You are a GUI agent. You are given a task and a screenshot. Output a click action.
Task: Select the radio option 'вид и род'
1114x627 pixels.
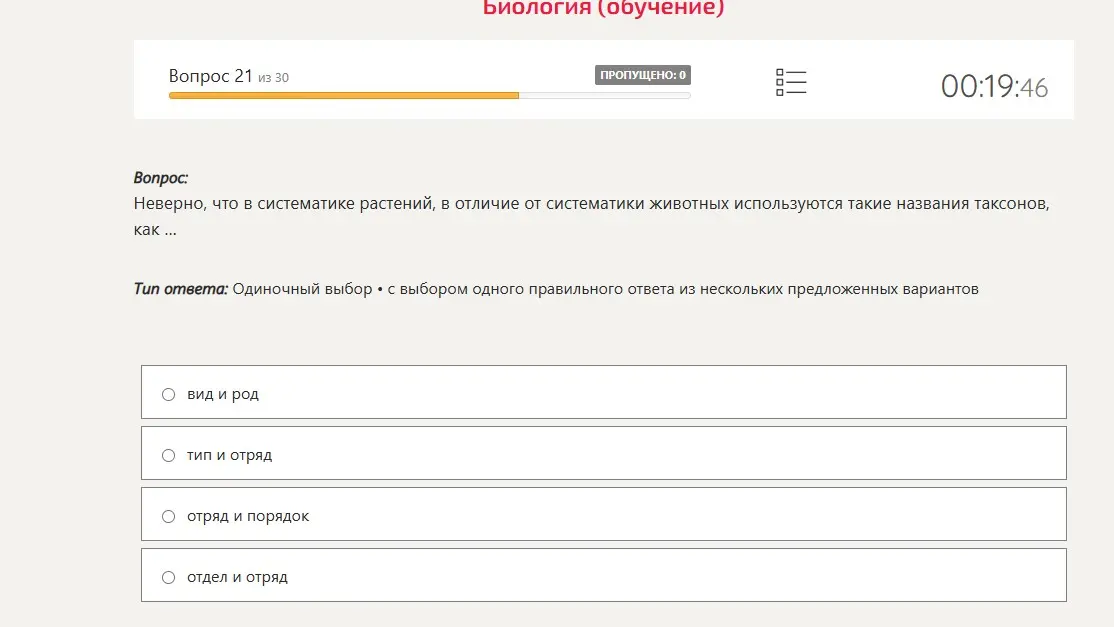click(168, 394)
